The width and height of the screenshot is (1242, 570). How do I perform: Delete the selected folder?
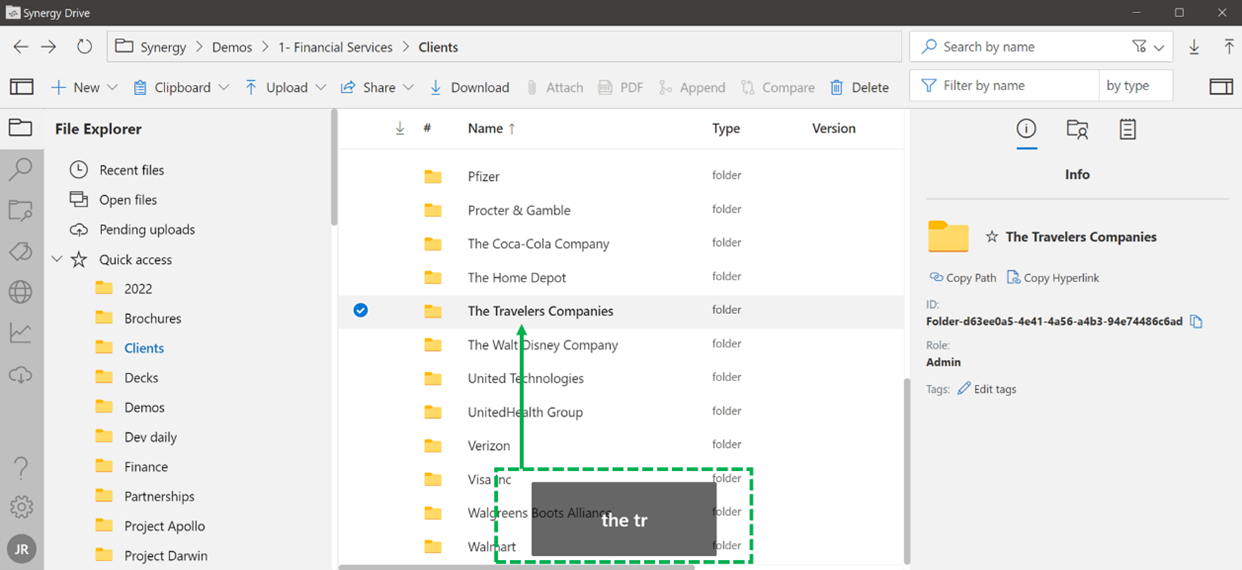859,87
